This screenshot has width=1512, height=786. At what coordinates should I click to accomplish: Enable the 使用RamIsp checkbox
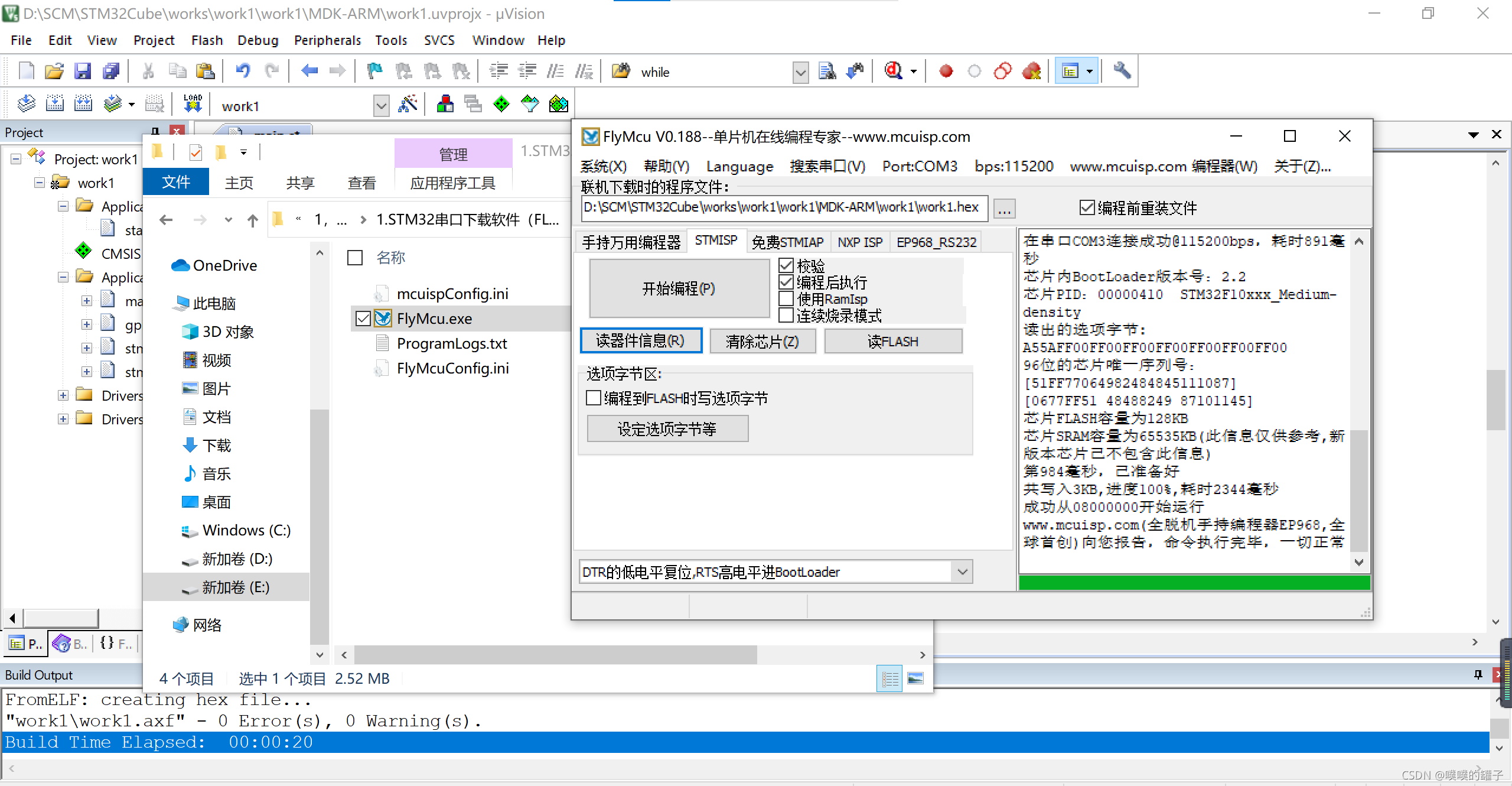(786, 299)
